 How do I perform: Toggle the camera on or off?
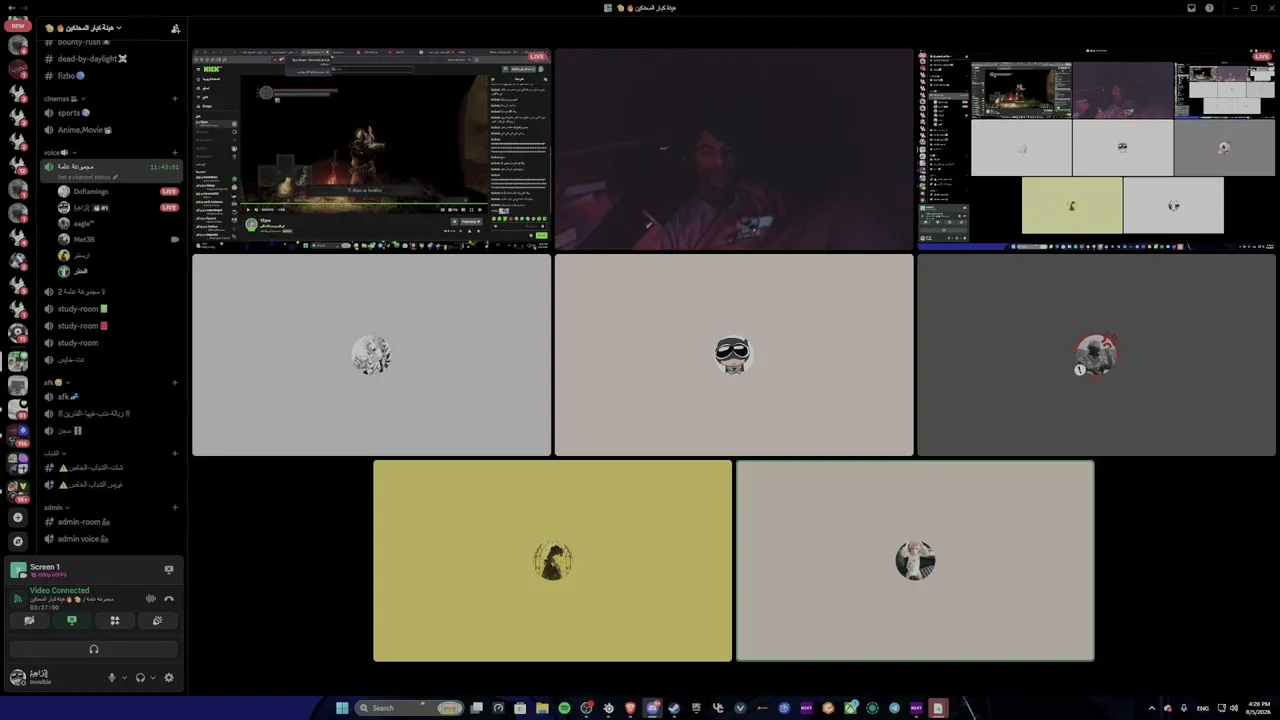click(x=29, y=621)
